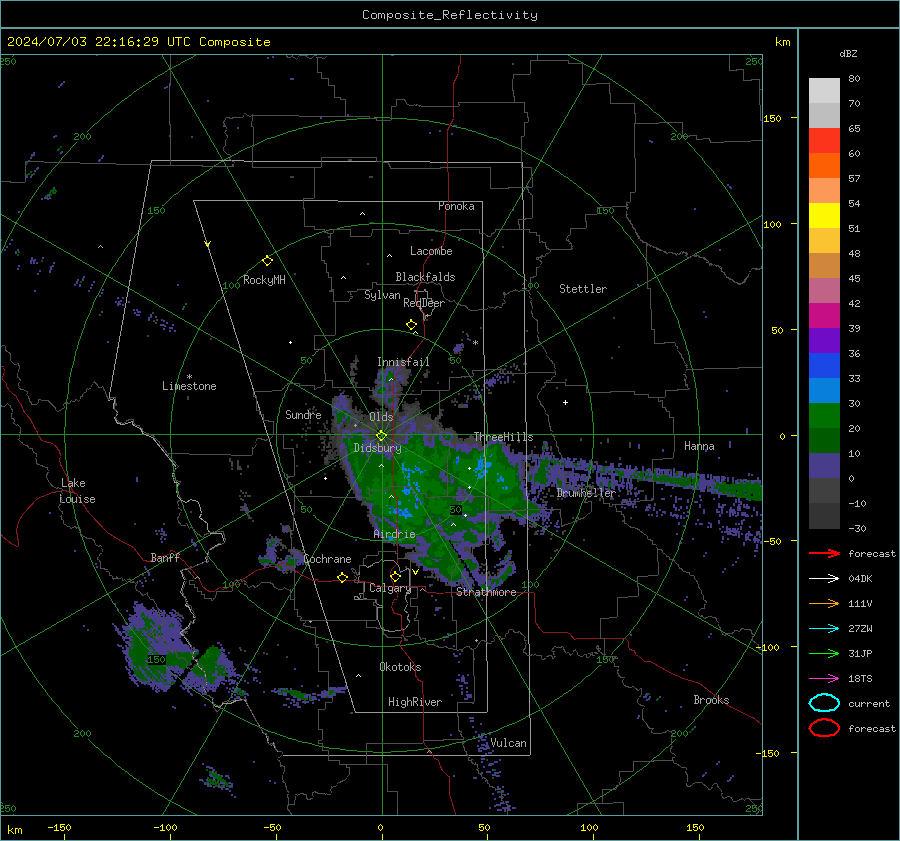
Task: Click the Lacombe city label
Action: (x=431, y=251)
